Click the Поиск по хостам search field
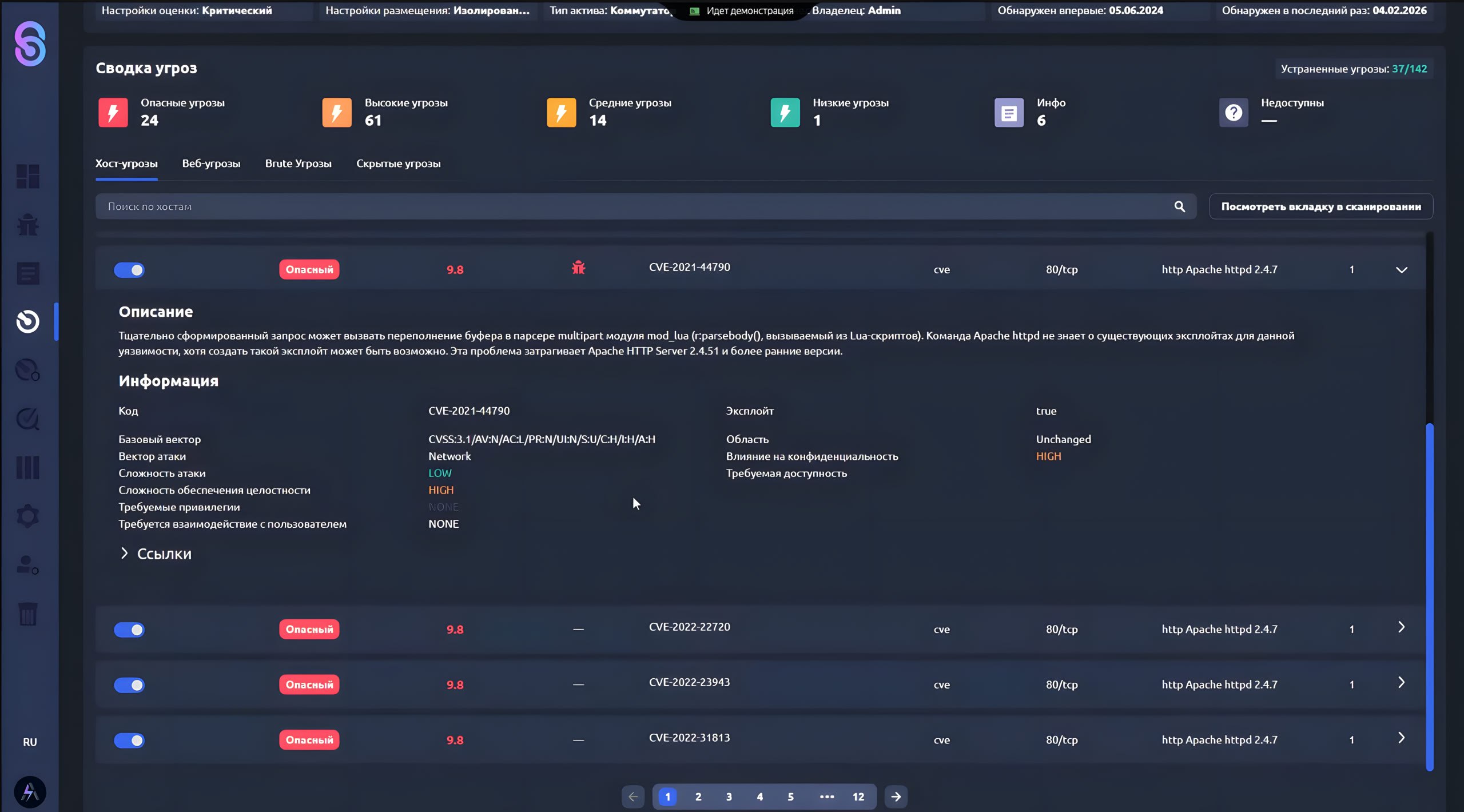This screenshot has height=812, width=1464. tap(629, 206)
